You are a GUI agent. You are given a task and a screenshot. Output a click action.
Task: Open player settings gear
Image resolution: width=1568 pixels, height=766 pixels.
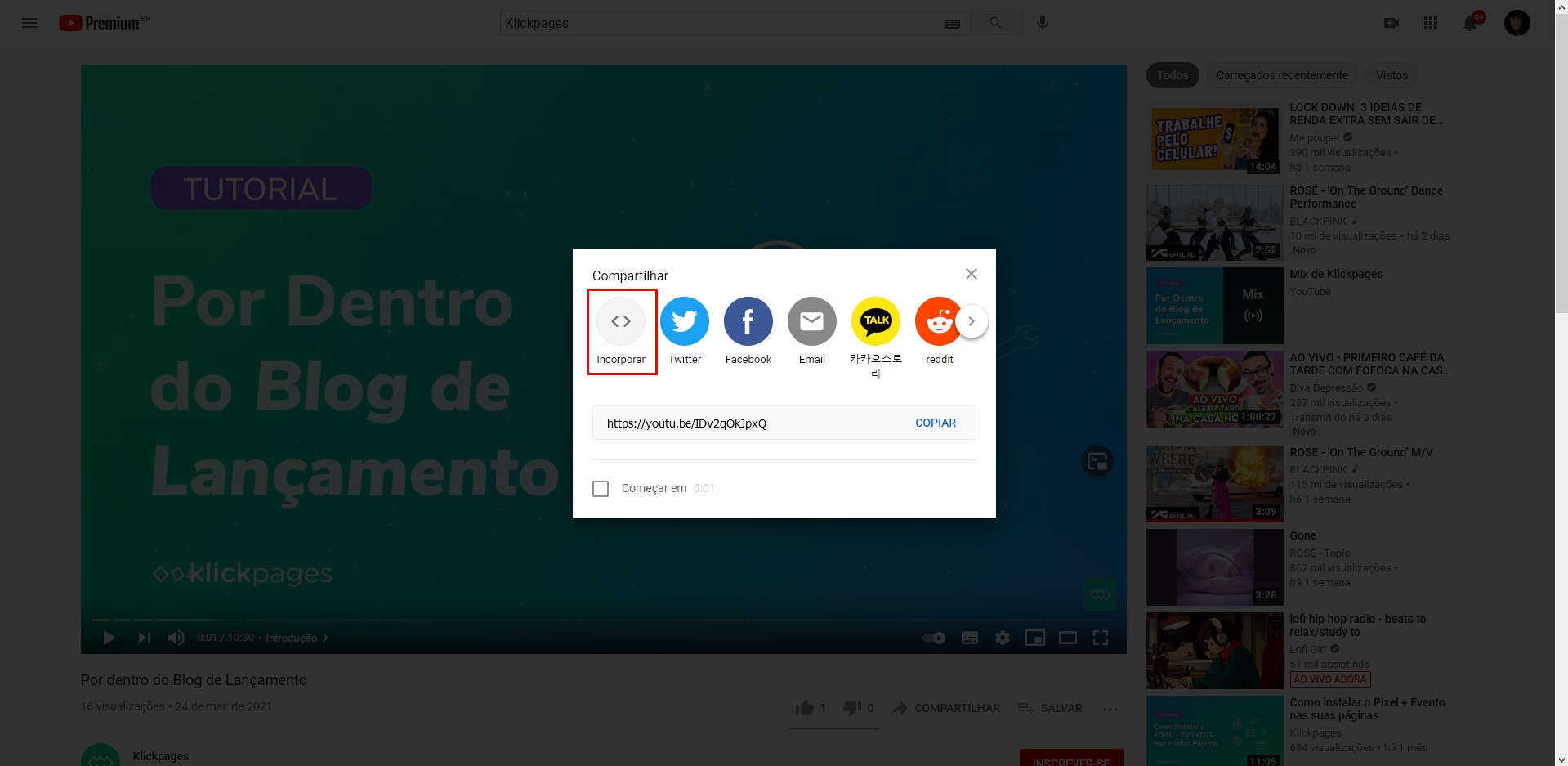click(1003, 638)
